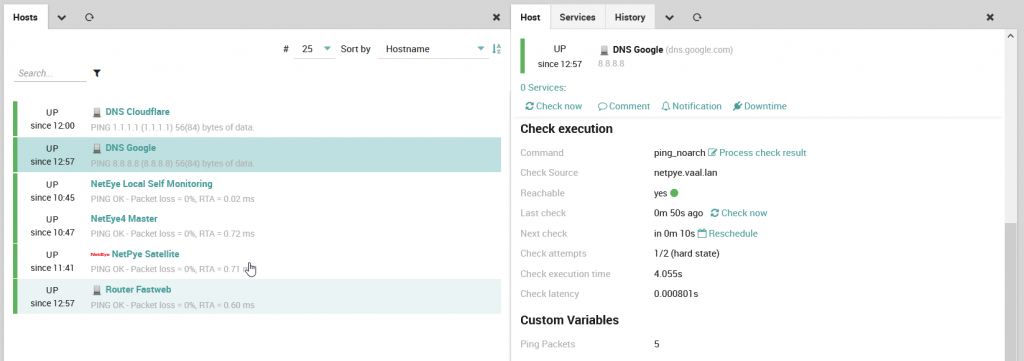Click the Reschedule calendar link
The height and width of the screenshot is (361, 1024).
point(728,233)
